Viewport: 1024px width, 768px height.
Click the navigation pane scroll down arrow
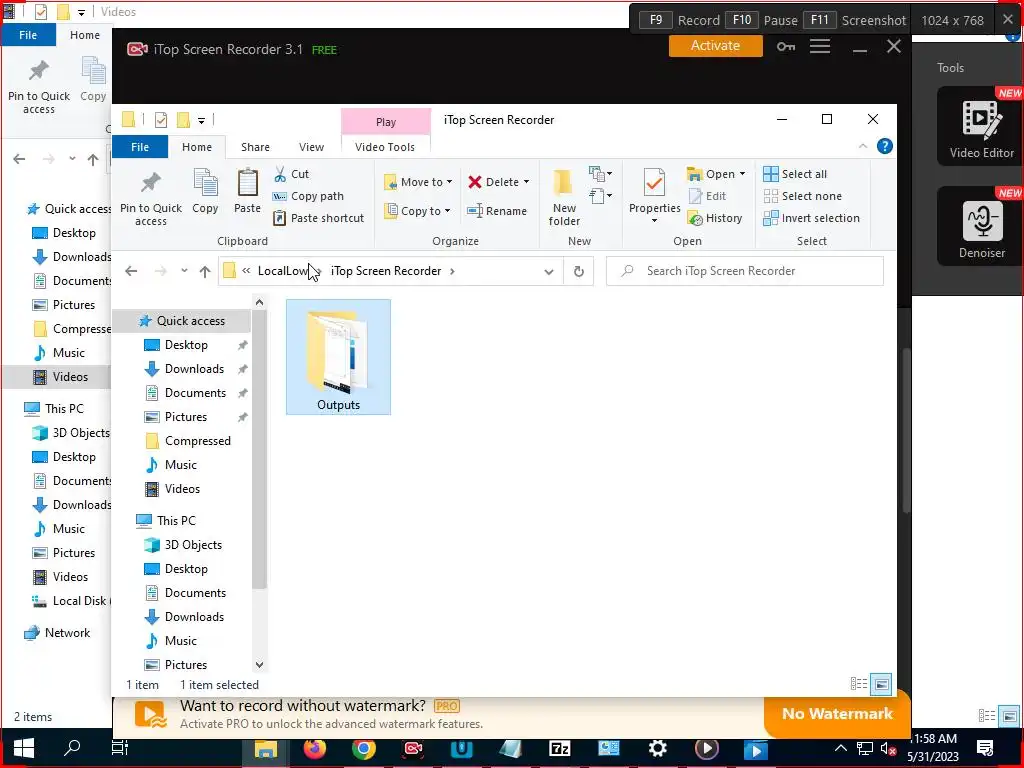coord(259,665)
